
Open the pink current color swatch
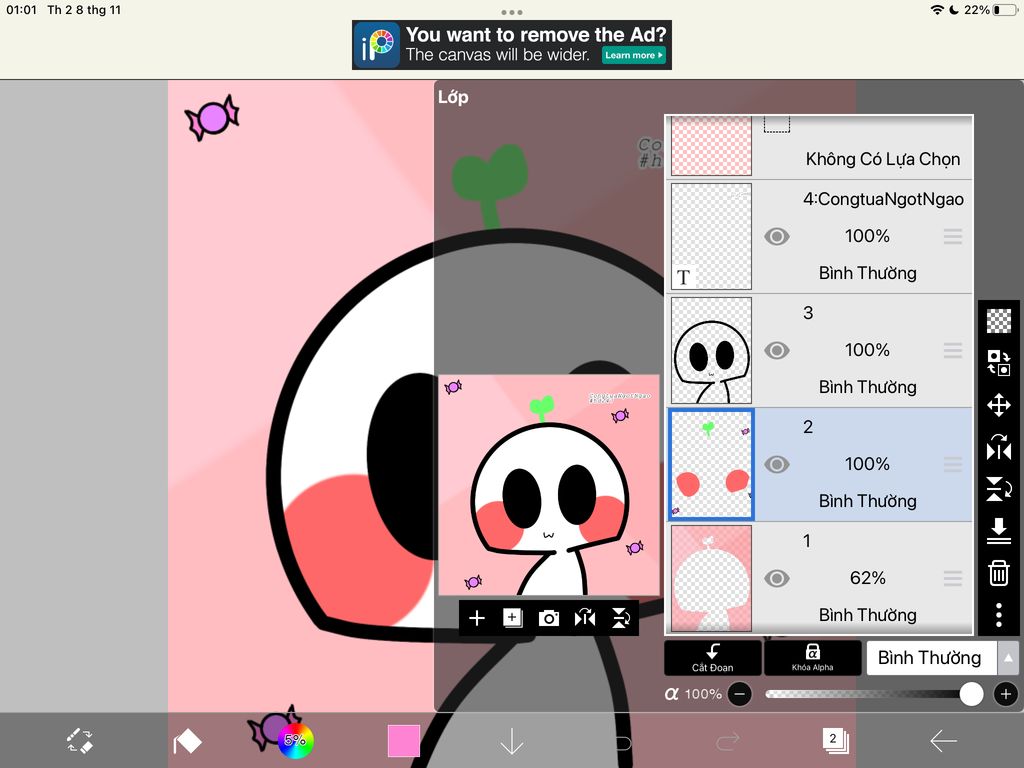pyautogui.click(x=404, y=741)
